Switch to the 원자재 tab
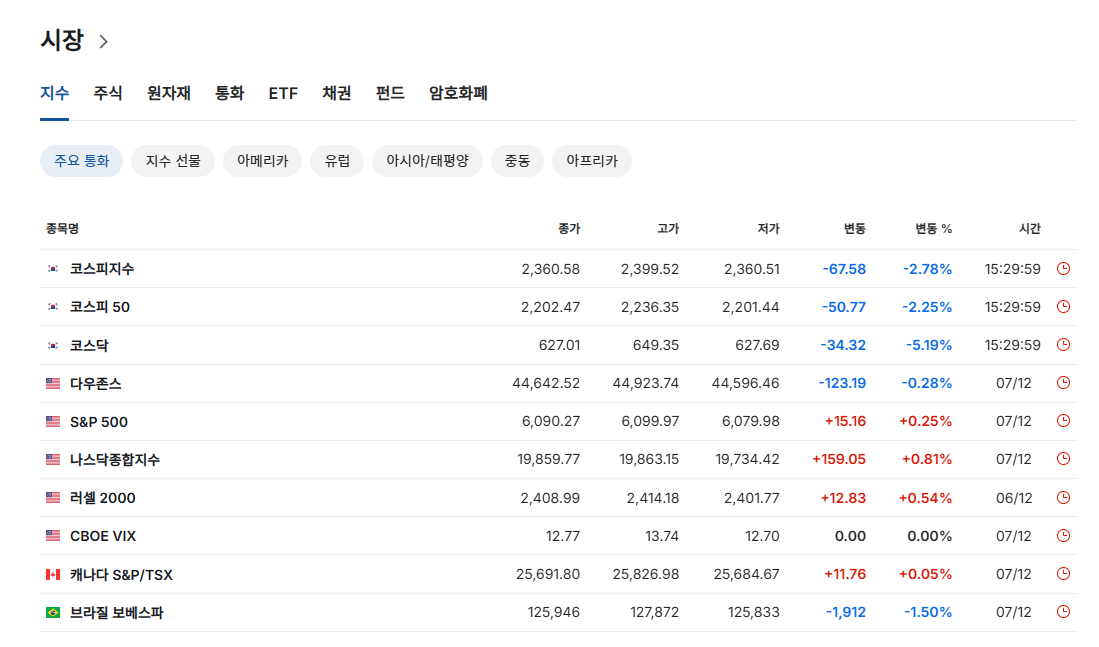The height and width of the screenshot is (647, 1099). 169,93
